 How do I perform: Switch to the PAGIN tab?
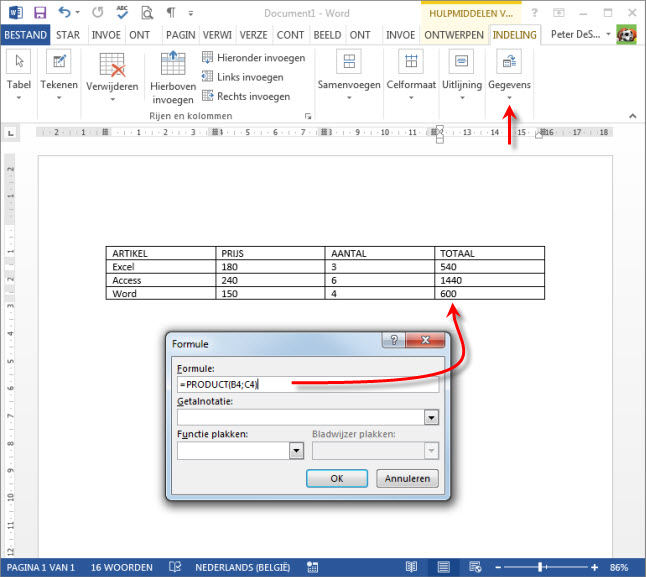point(180,35)
